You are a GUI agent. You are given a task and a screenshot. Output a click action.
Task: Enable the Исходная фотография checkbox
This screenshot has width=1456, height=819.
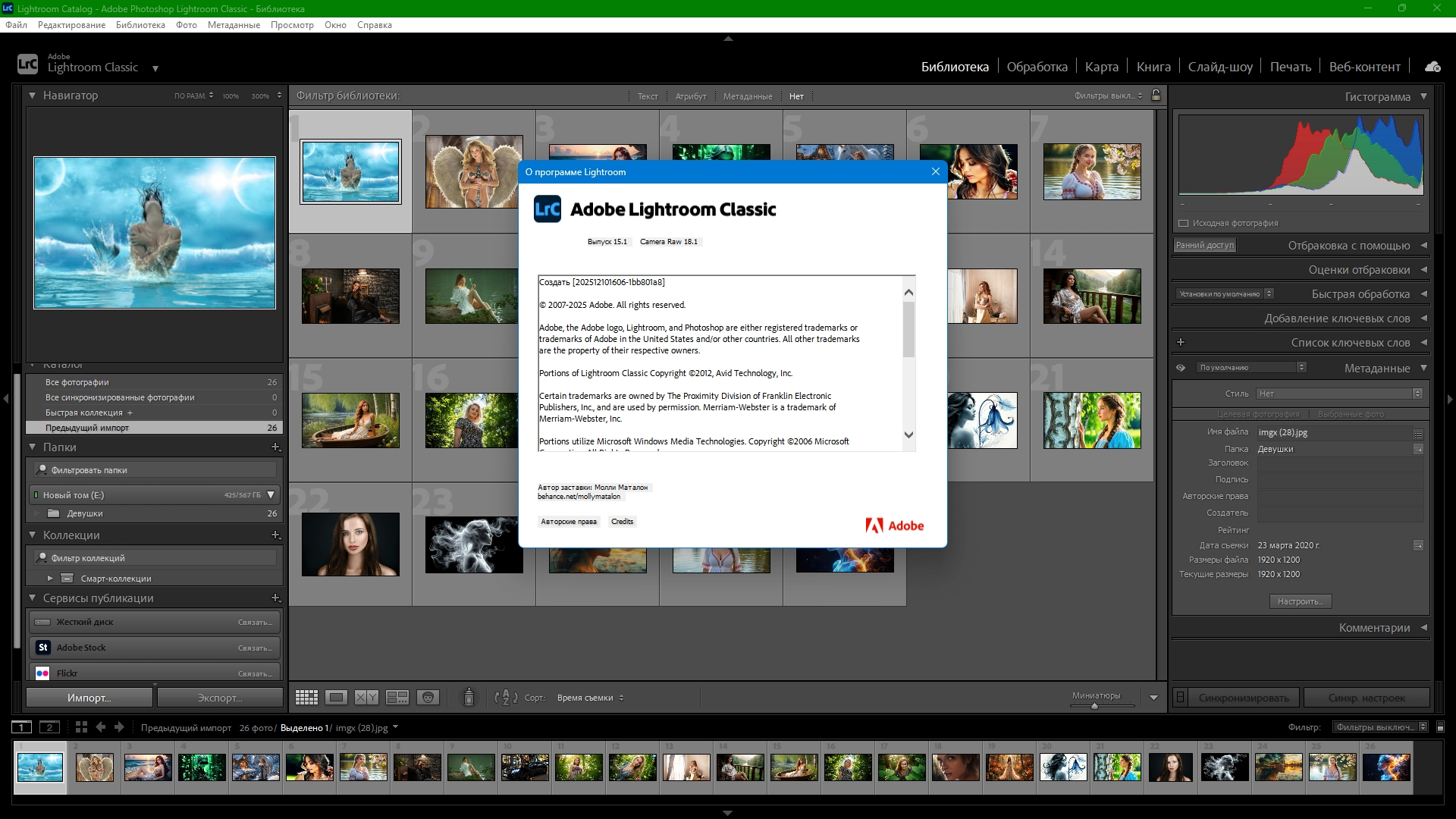point(1183,223)
